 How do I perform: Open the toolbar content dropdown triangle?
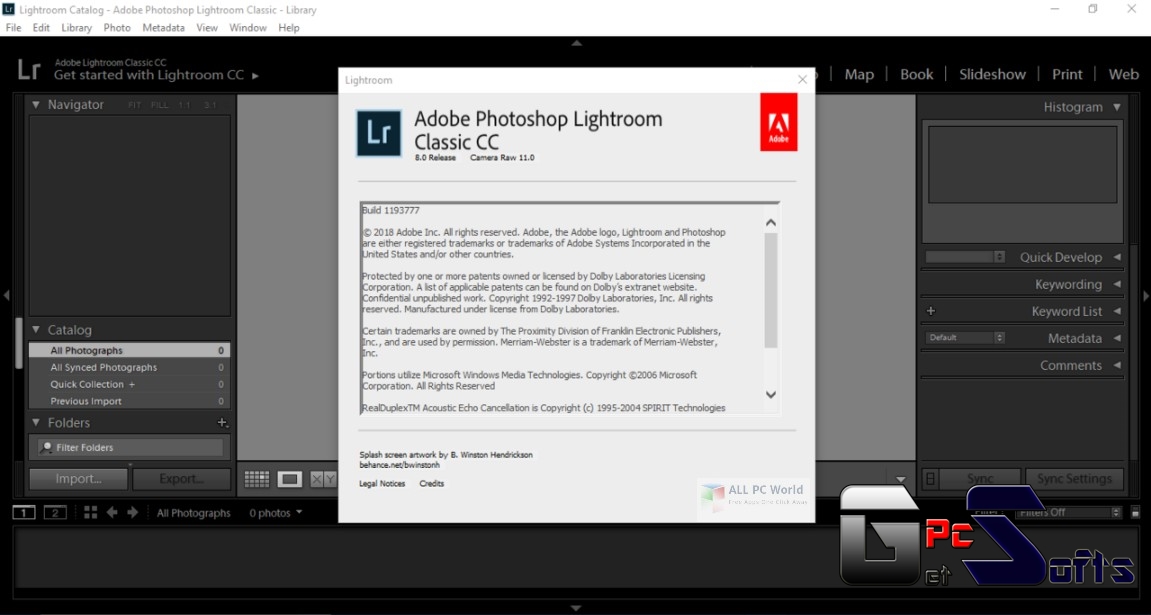coord(901,479)
